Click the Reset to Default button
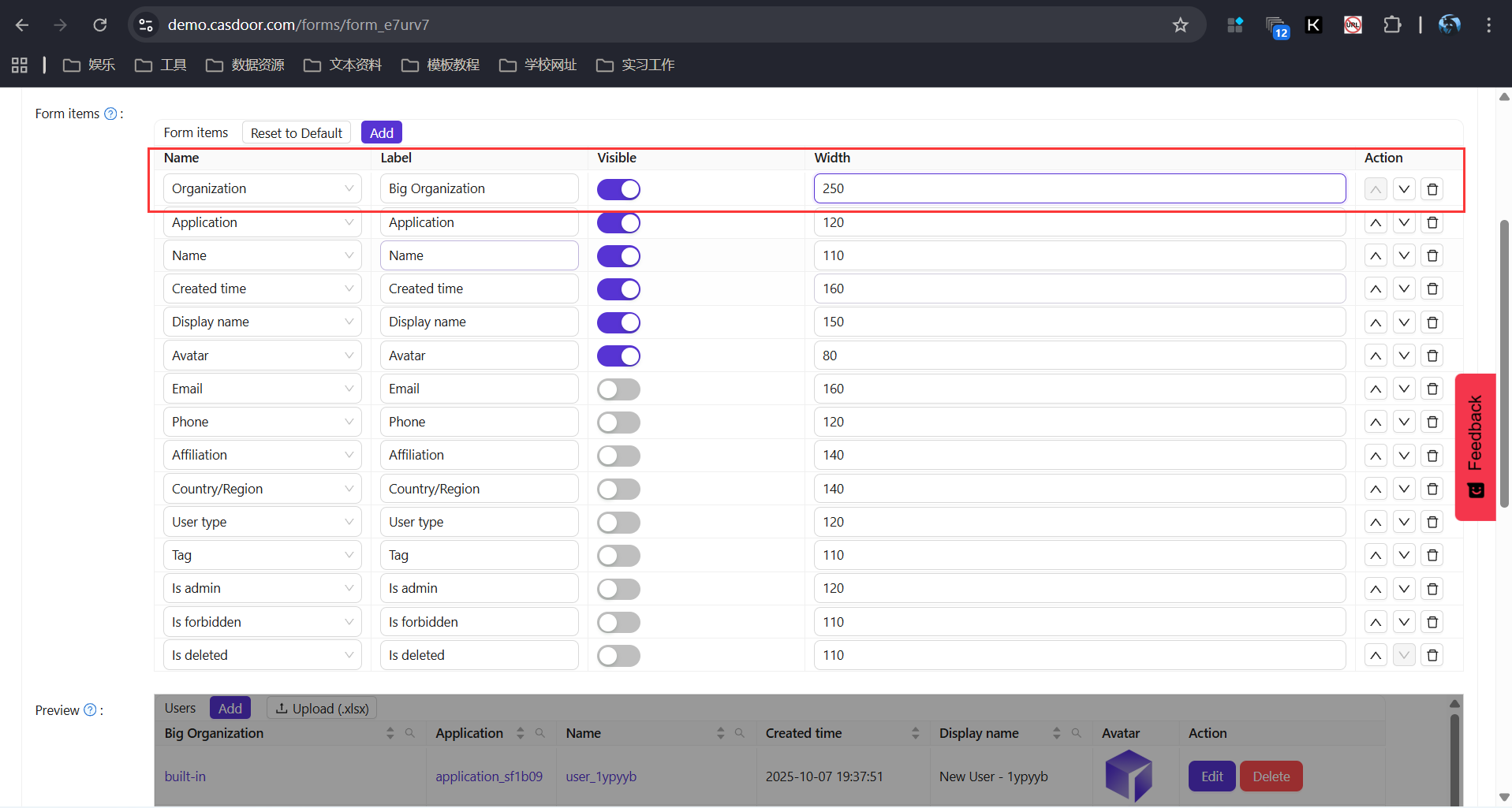 pyautogui.click(x=296, y=133)
